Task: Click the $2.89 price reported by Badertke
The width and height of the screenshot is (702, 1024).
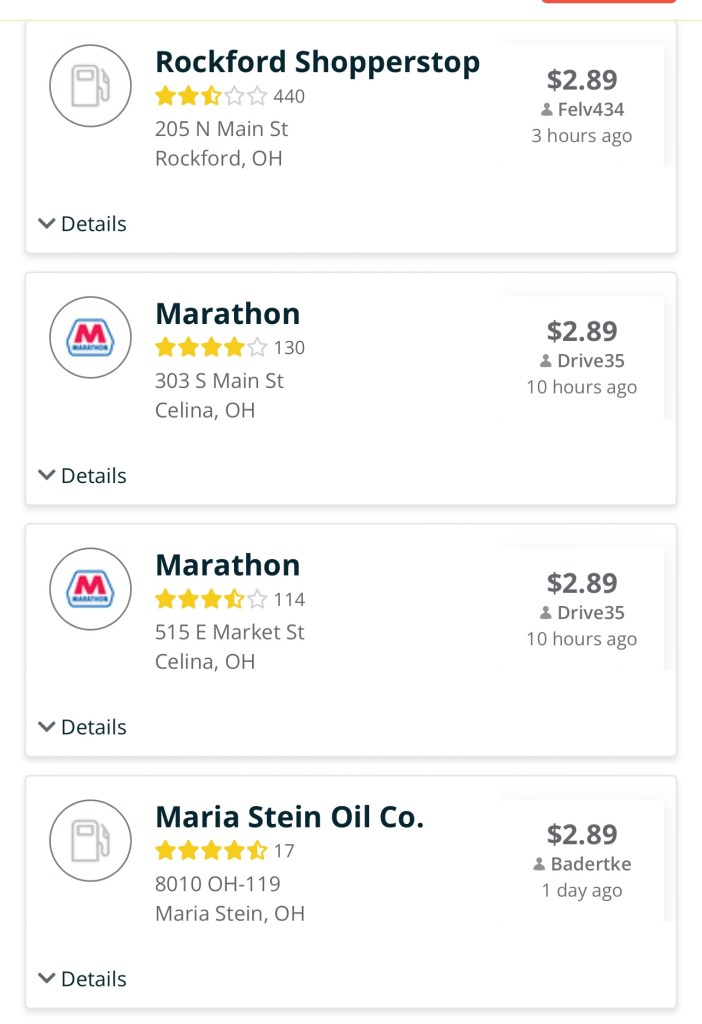Action: 582,834
